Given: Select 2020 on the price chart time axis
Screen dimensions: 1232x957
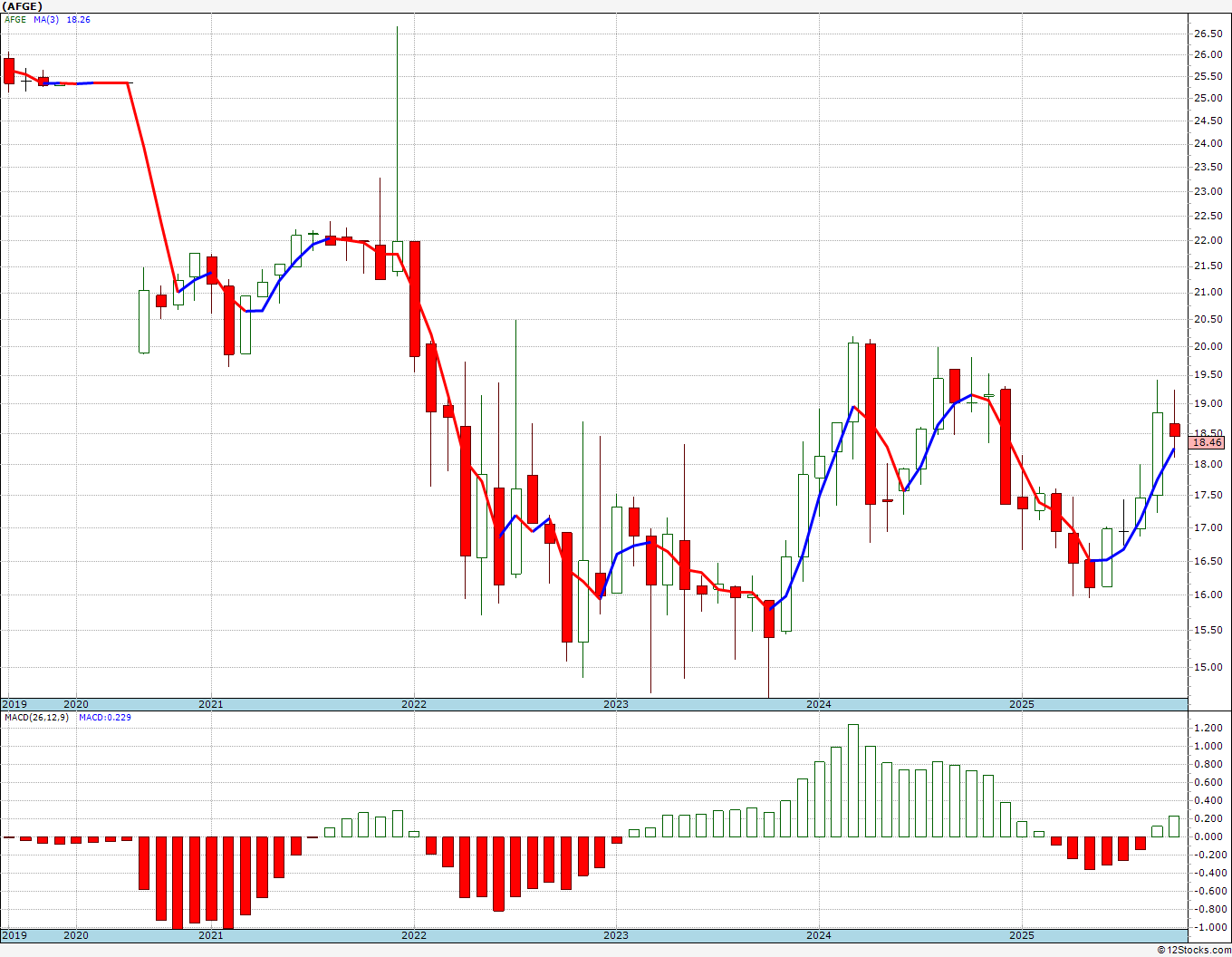Looking at the screenshot, I should [76, 704].
